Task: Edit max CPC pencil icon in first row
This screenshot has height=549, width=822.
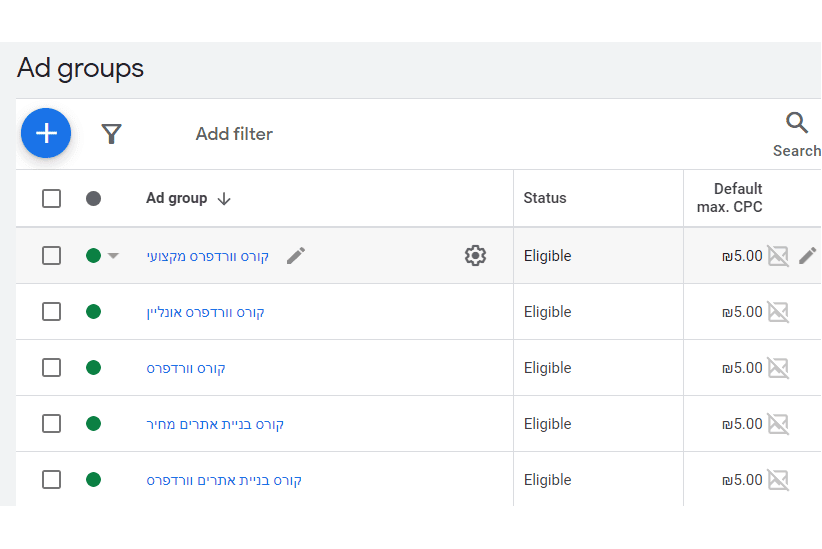Action: click(x=807, y=256)
